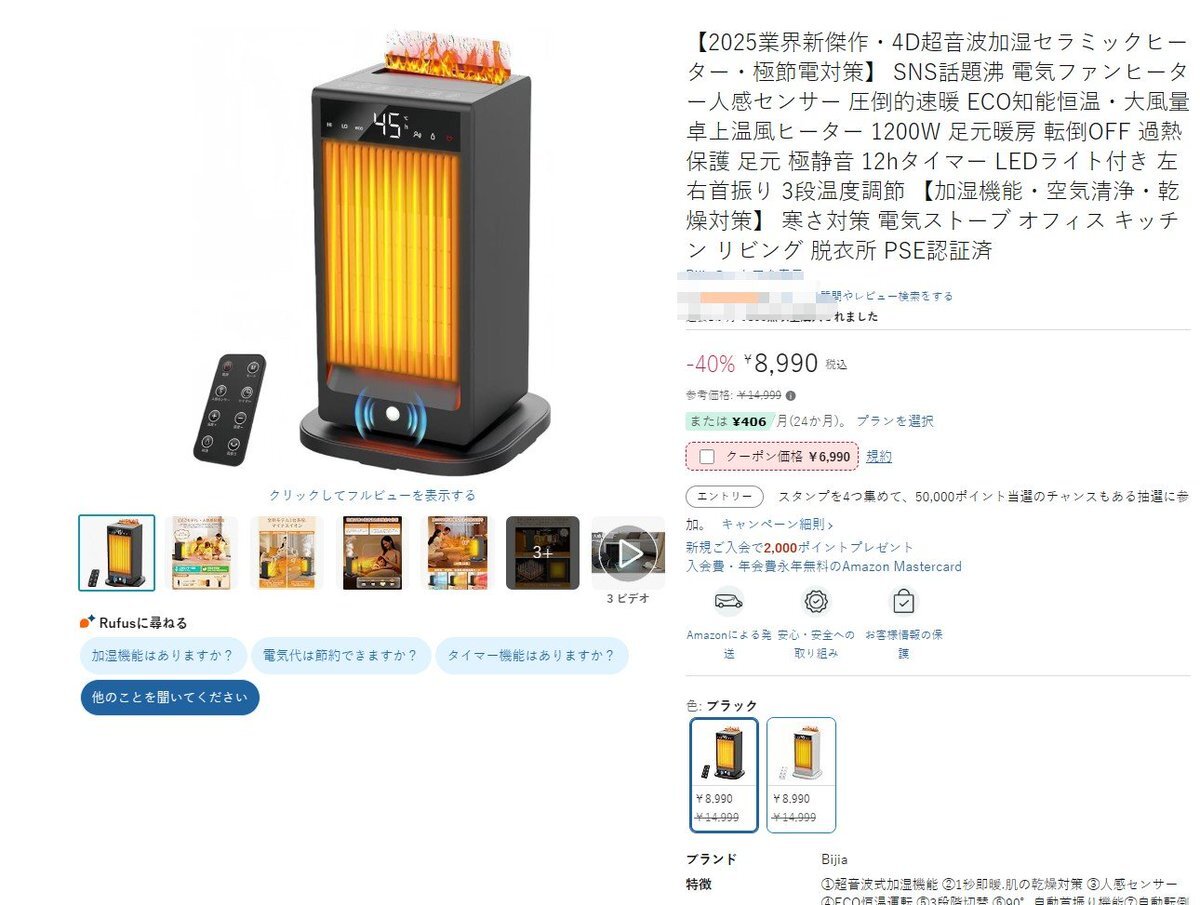Select the black color swatch option
The height and width of the screenshot is (905, 1200).
(724, 774)
